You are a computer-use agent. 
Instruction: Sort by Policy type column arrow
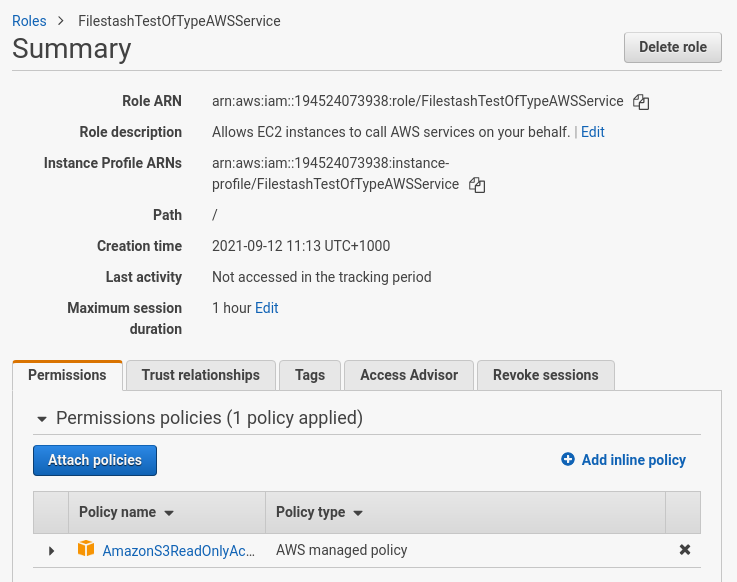(358, 513)
